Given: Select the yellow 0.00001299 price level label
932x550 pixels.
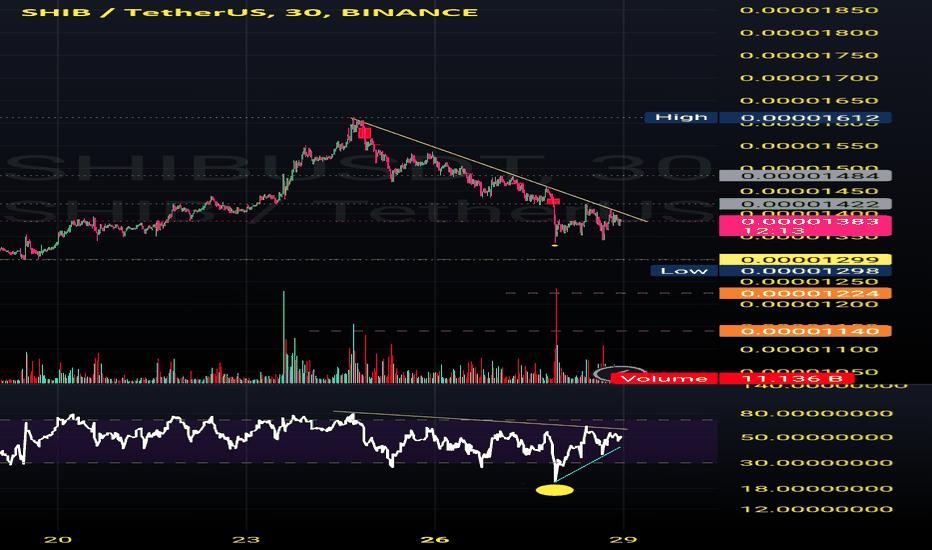Looking at the screenshot, I should tap(805, 260).
